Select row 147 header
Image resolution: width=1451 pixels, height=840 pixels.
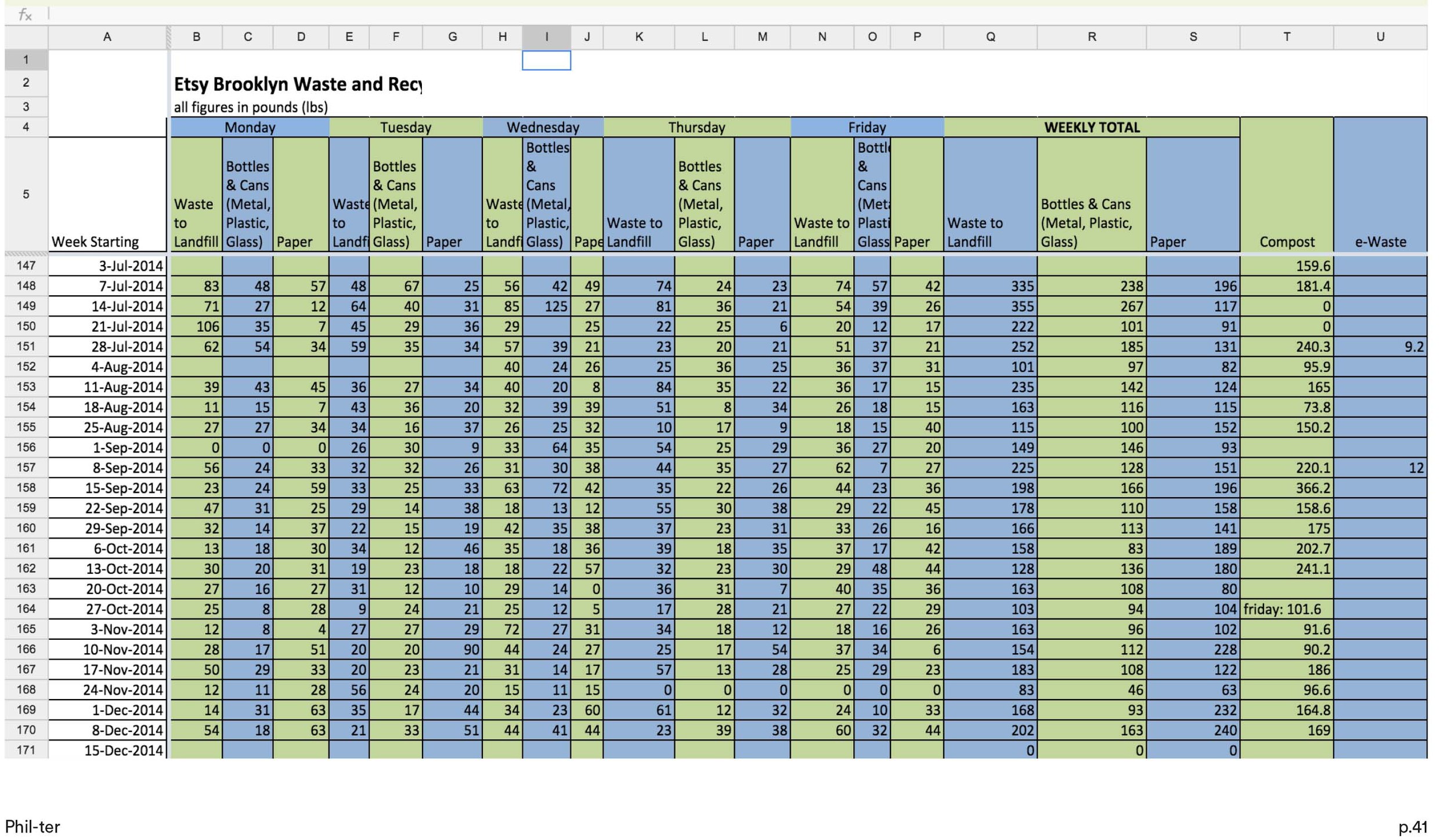[x=26, y=266]
